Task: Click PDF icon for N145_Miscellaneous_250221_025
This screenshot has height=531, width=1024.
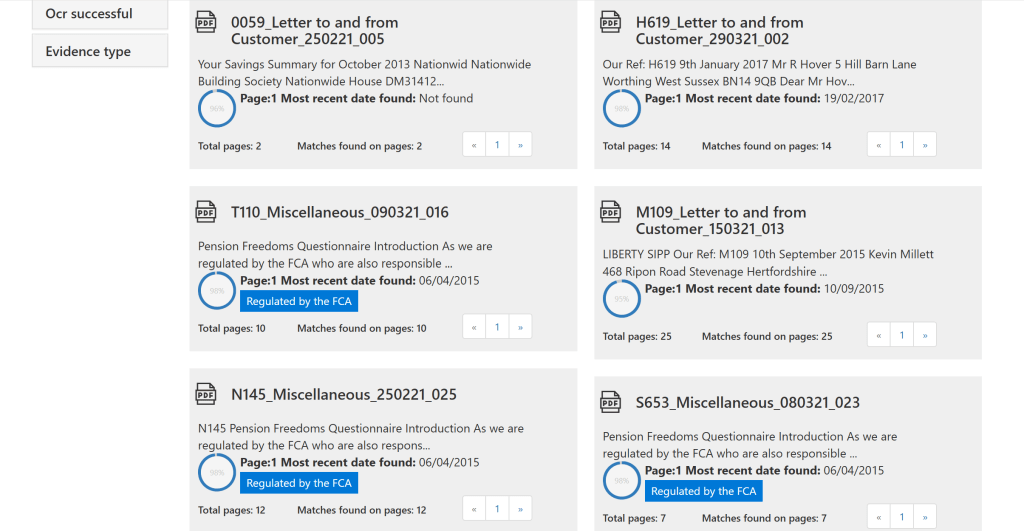Action: click(206, 394)
